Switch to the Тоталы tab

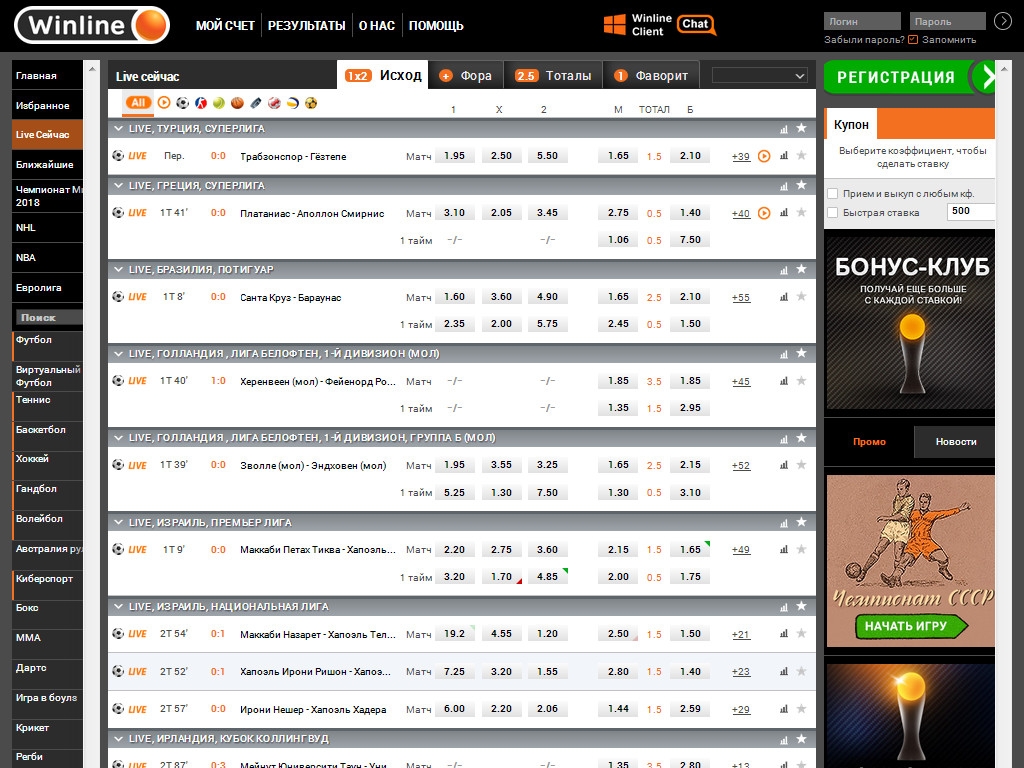click(554, 76)
